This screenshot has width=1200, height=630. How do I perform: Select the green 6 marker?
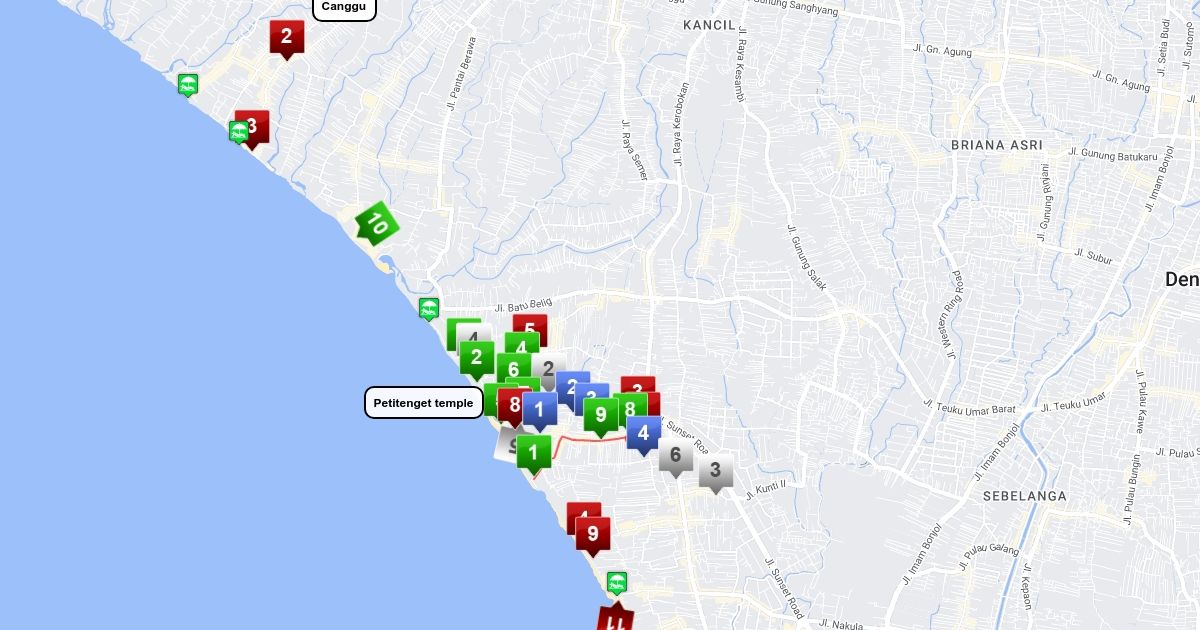[x=513, y=368]
